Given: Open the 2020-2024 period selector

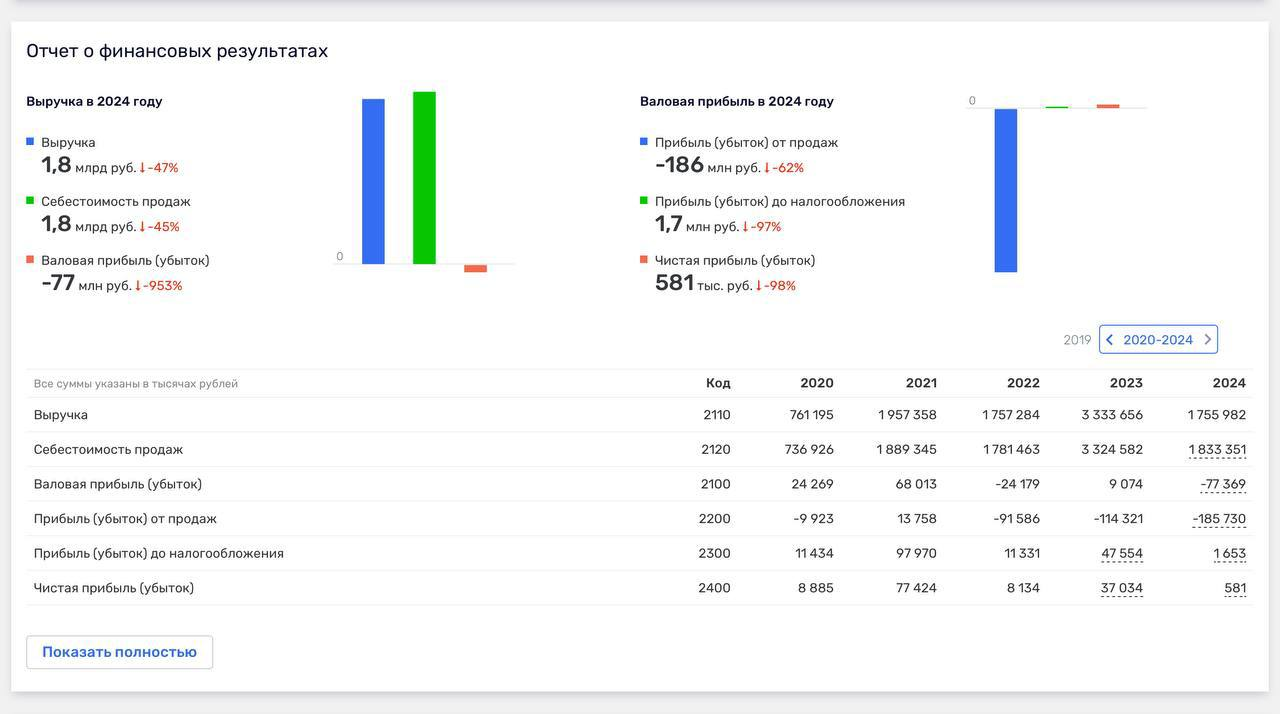Looking at the screenshot, I should click(x=1158, y=340).
